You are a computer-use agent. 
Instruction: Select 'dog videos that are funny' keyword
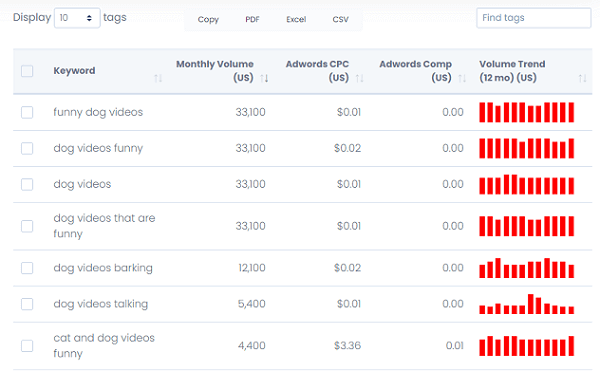tap(104, 226)
